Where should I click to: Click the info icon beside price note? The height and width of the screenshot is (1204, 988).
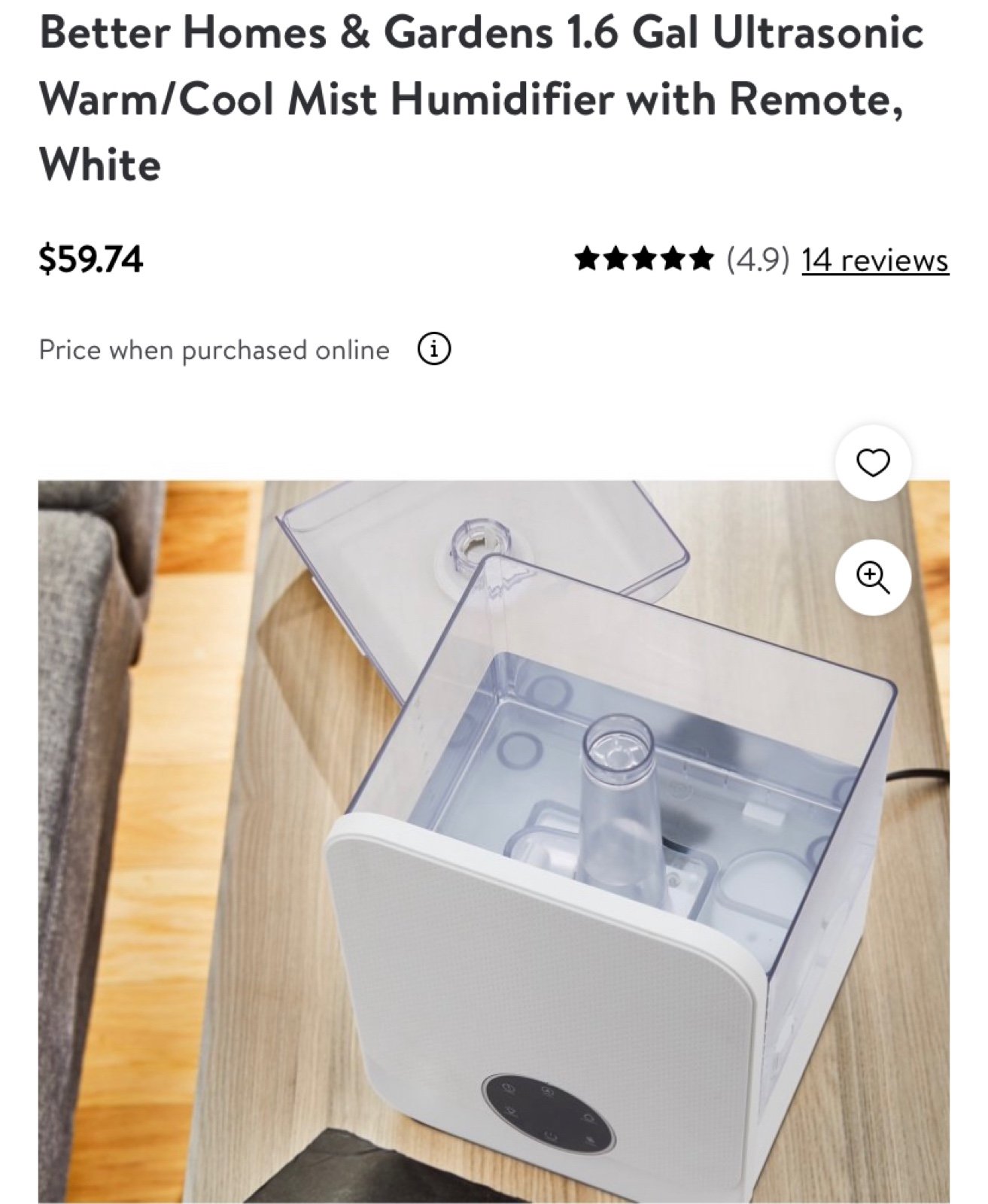pos(434,350)
